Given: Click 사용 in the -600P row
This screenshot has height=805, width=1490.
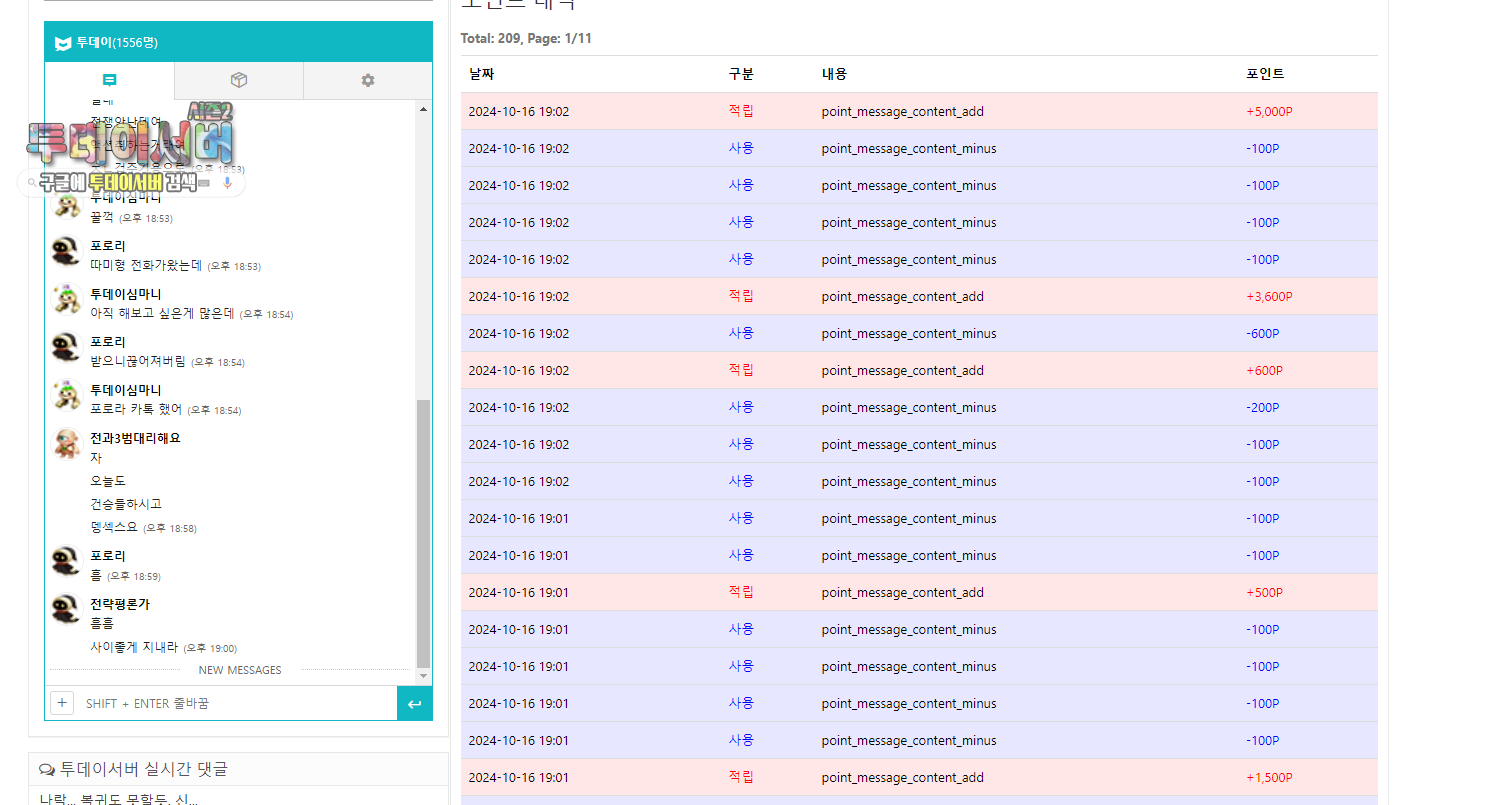Looking at the screenshot, I should (x=741, y=333).
